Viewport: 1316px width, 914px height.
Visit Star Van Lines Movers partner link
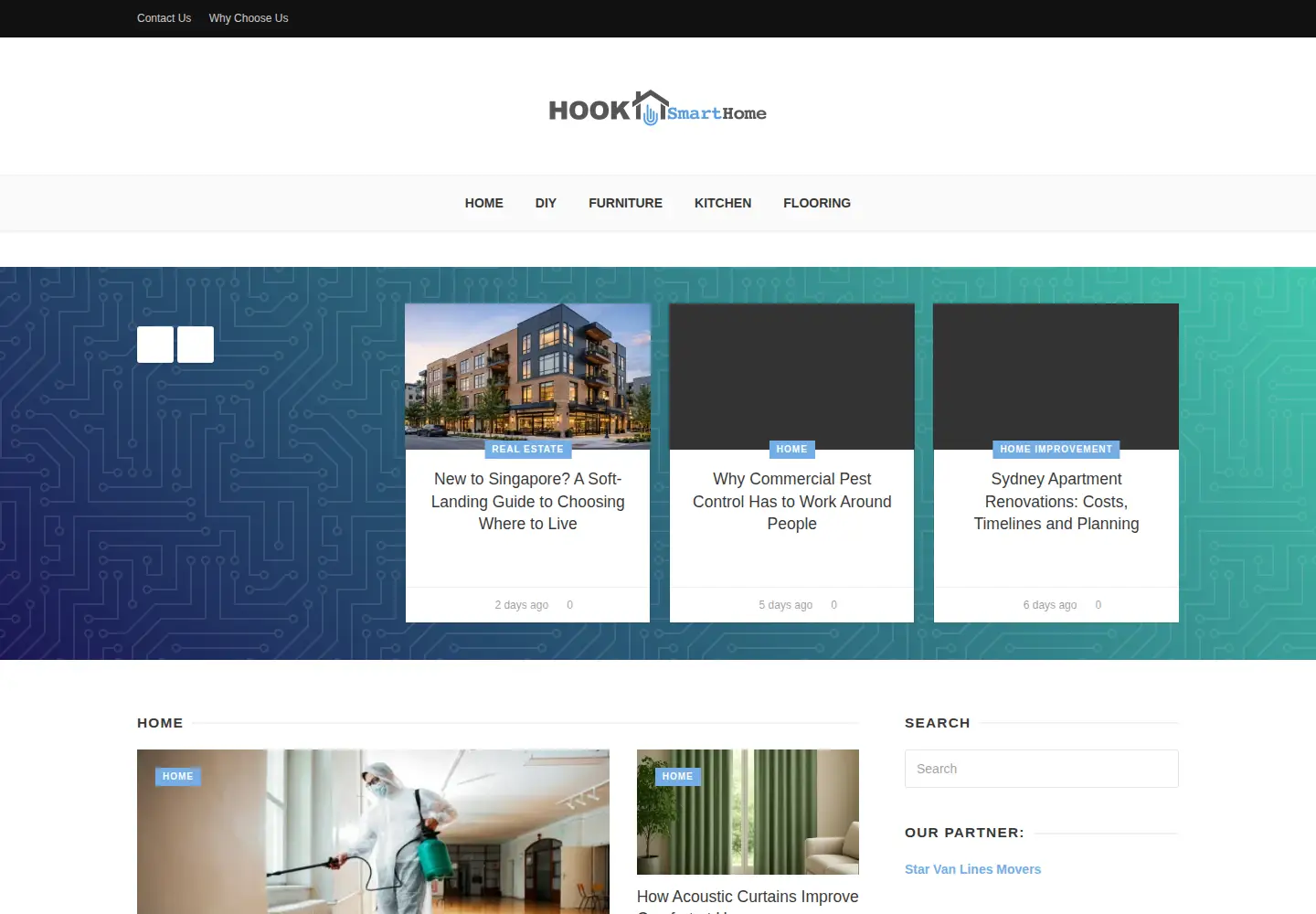972,869
